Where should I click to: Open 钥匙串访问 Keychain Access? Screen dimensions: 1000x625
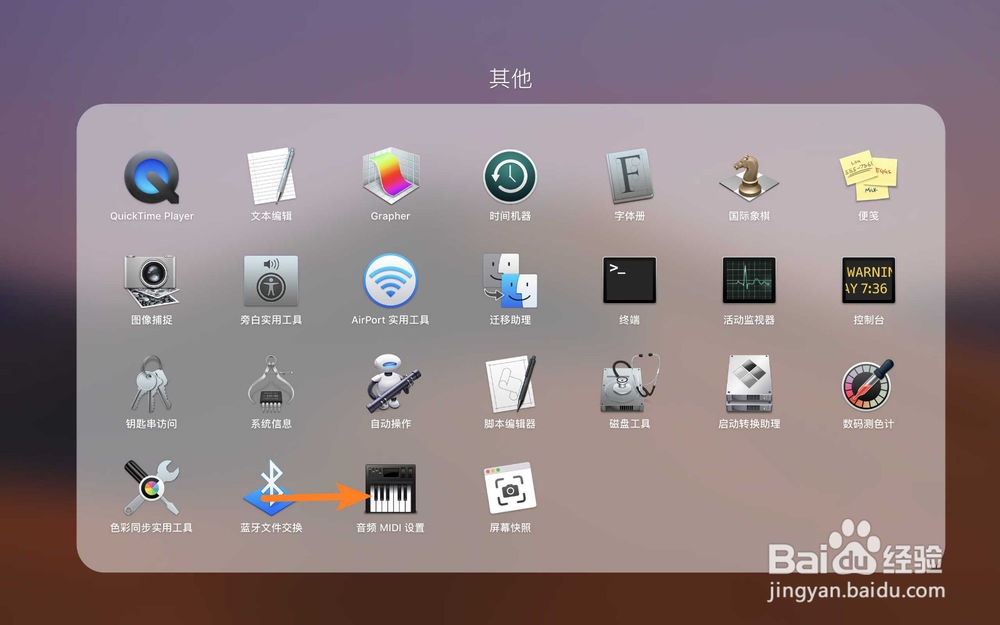point(152,384)
